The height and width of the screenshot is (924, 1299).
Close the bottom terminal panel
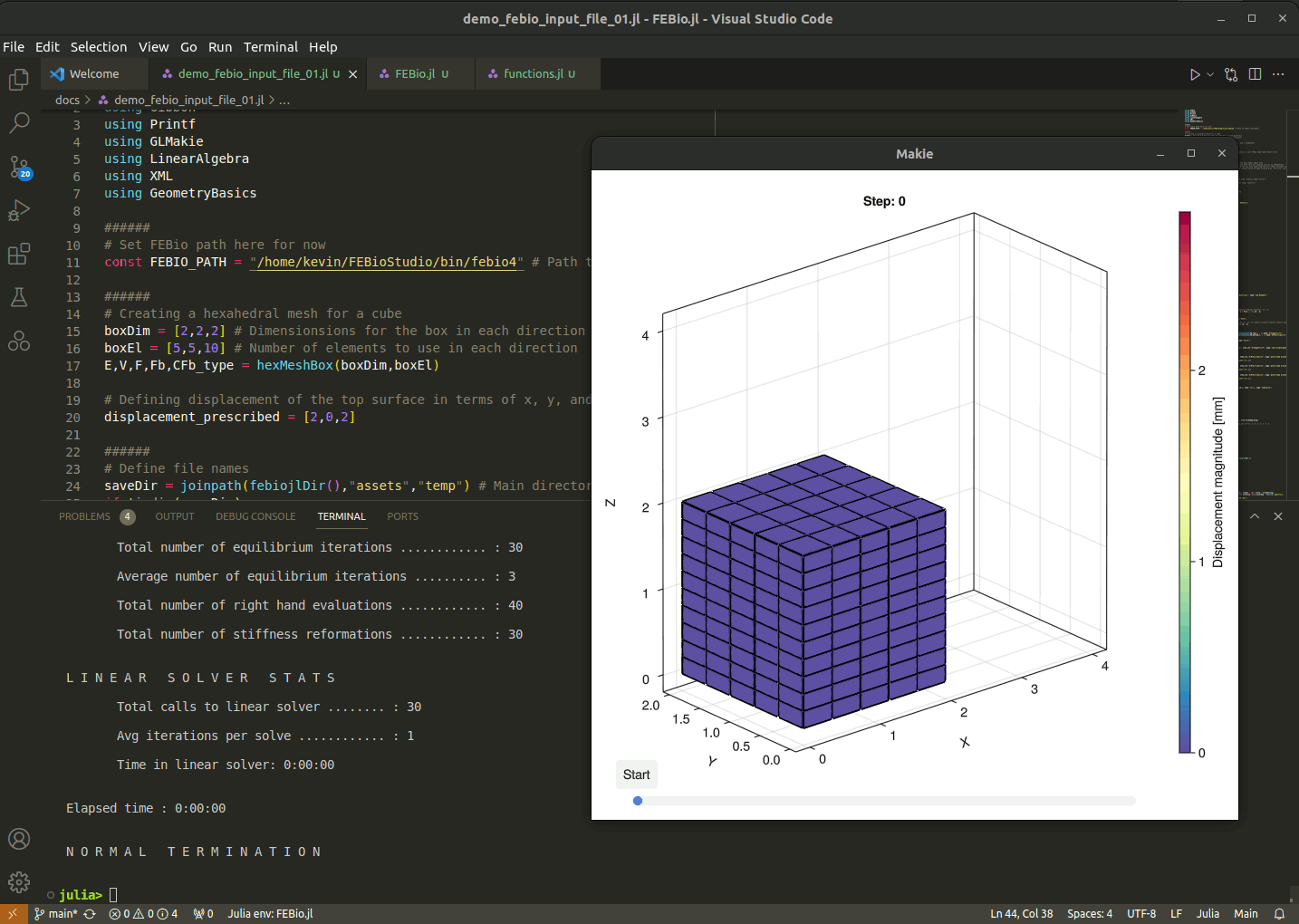pyautogui.click(x=1278, y=516)
